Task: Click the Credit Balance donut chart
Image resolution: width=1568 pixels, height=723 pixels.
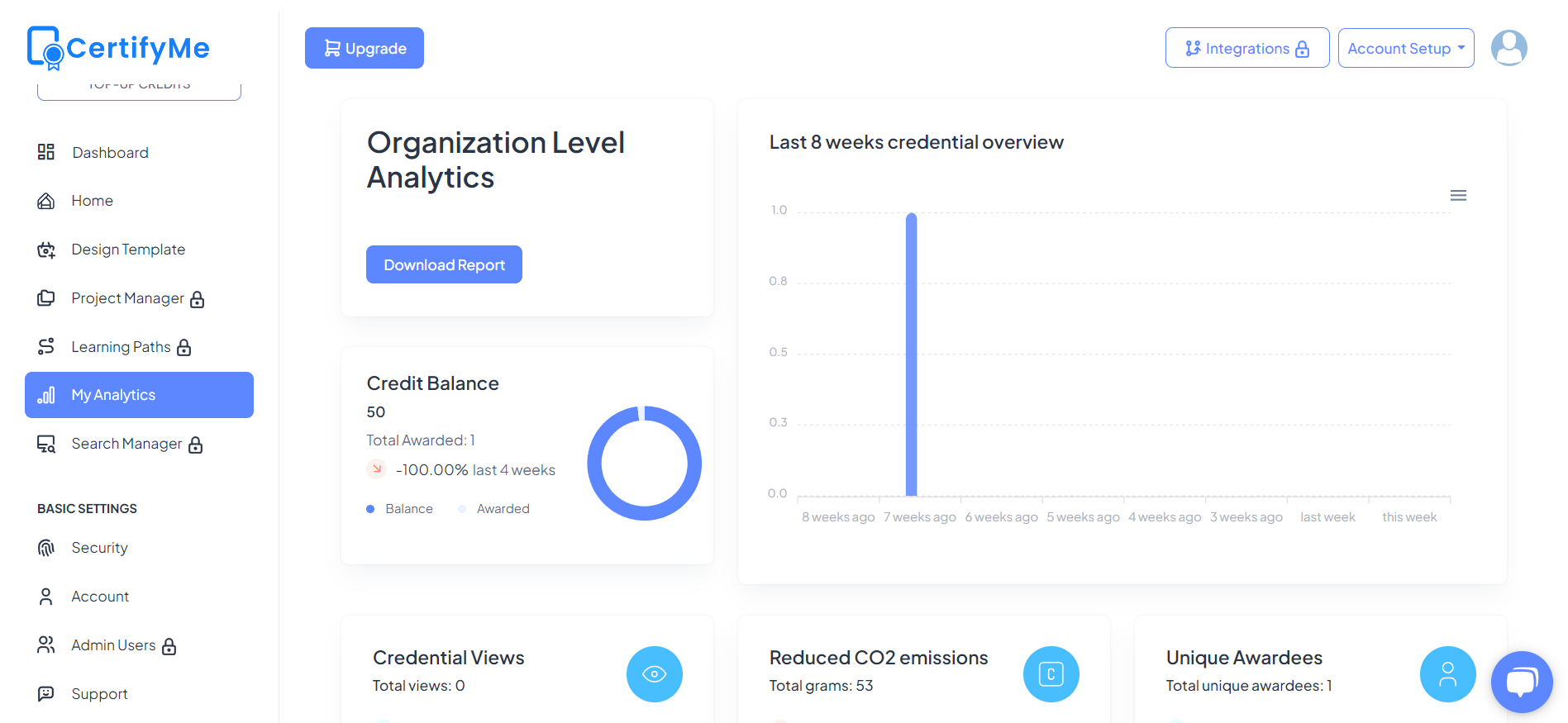Action: 644,464
